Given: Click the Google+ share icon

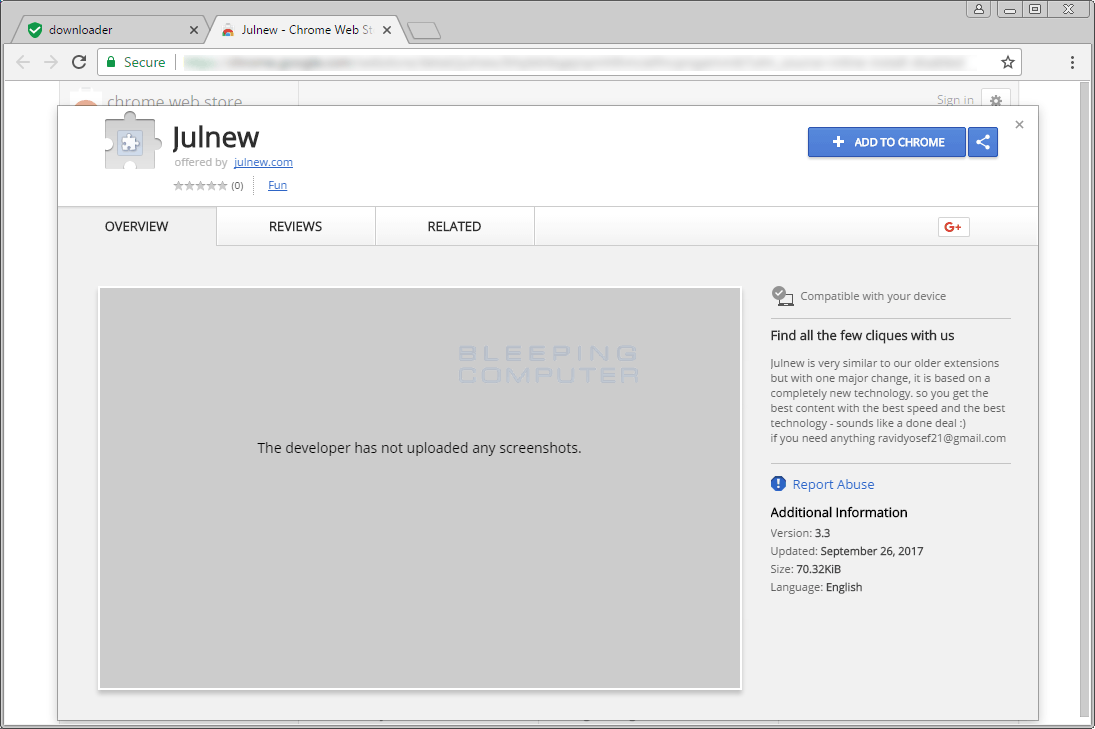Looking at the screenshot, I should click(x=953, y=226).
